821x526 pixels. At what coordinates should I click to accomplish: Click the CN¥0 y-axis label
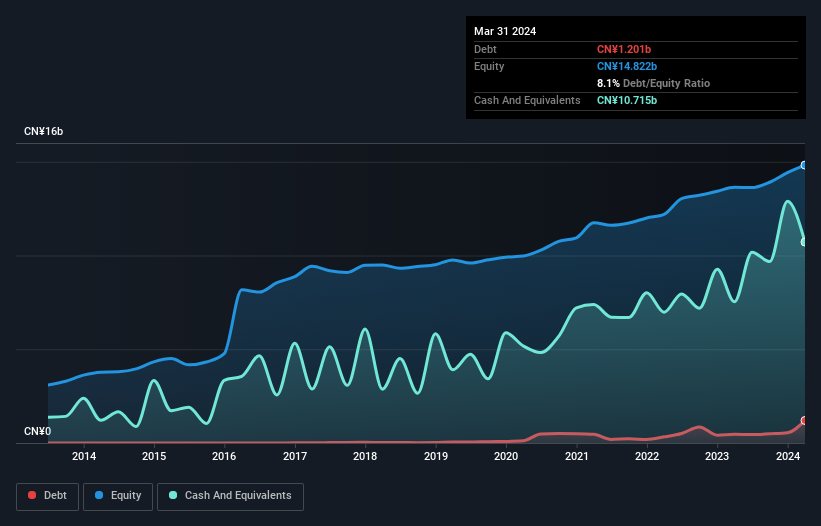click(x=37, y=432)
